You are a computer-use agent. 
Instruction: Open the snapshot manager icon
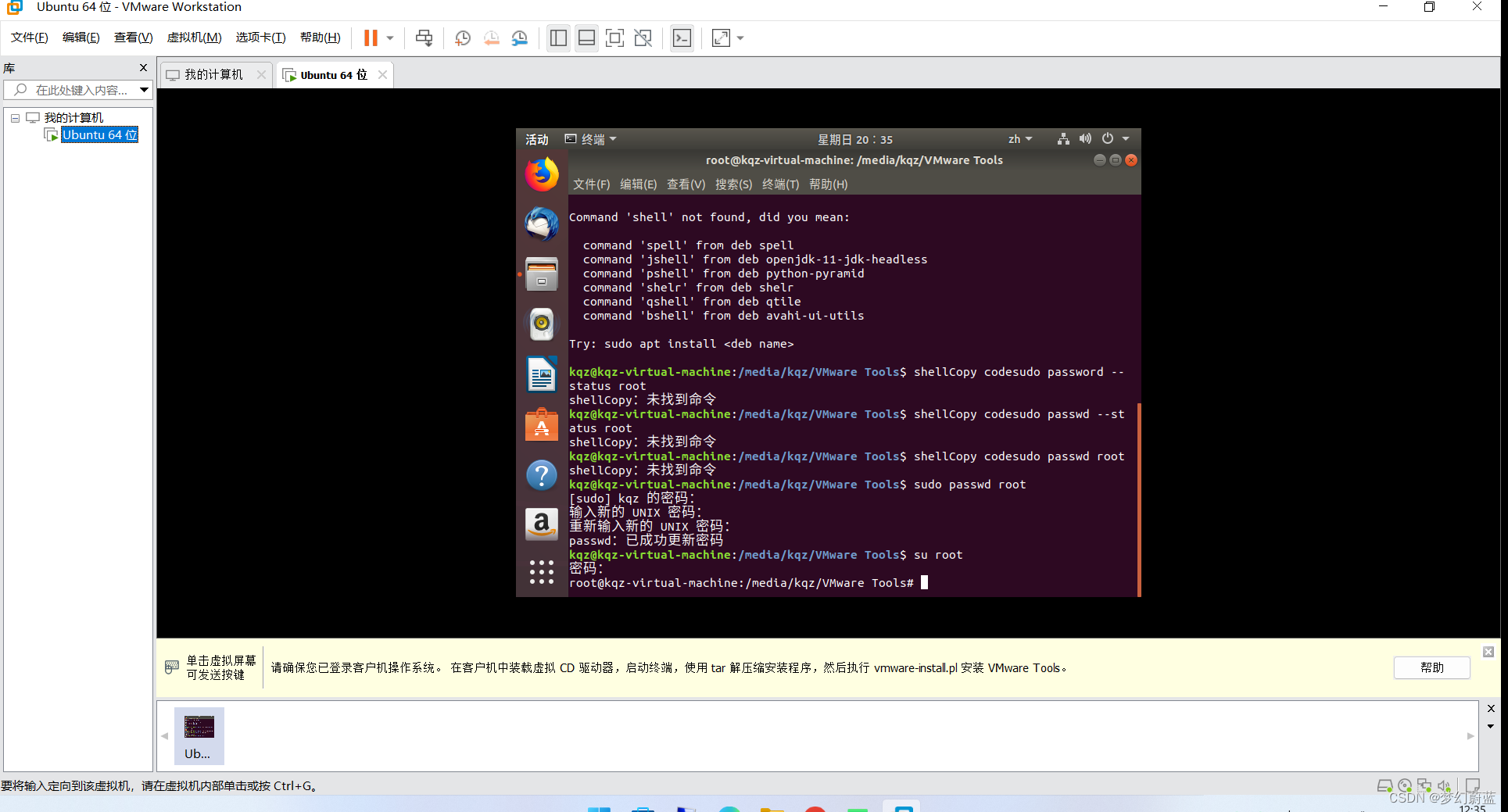click(520, 38)
